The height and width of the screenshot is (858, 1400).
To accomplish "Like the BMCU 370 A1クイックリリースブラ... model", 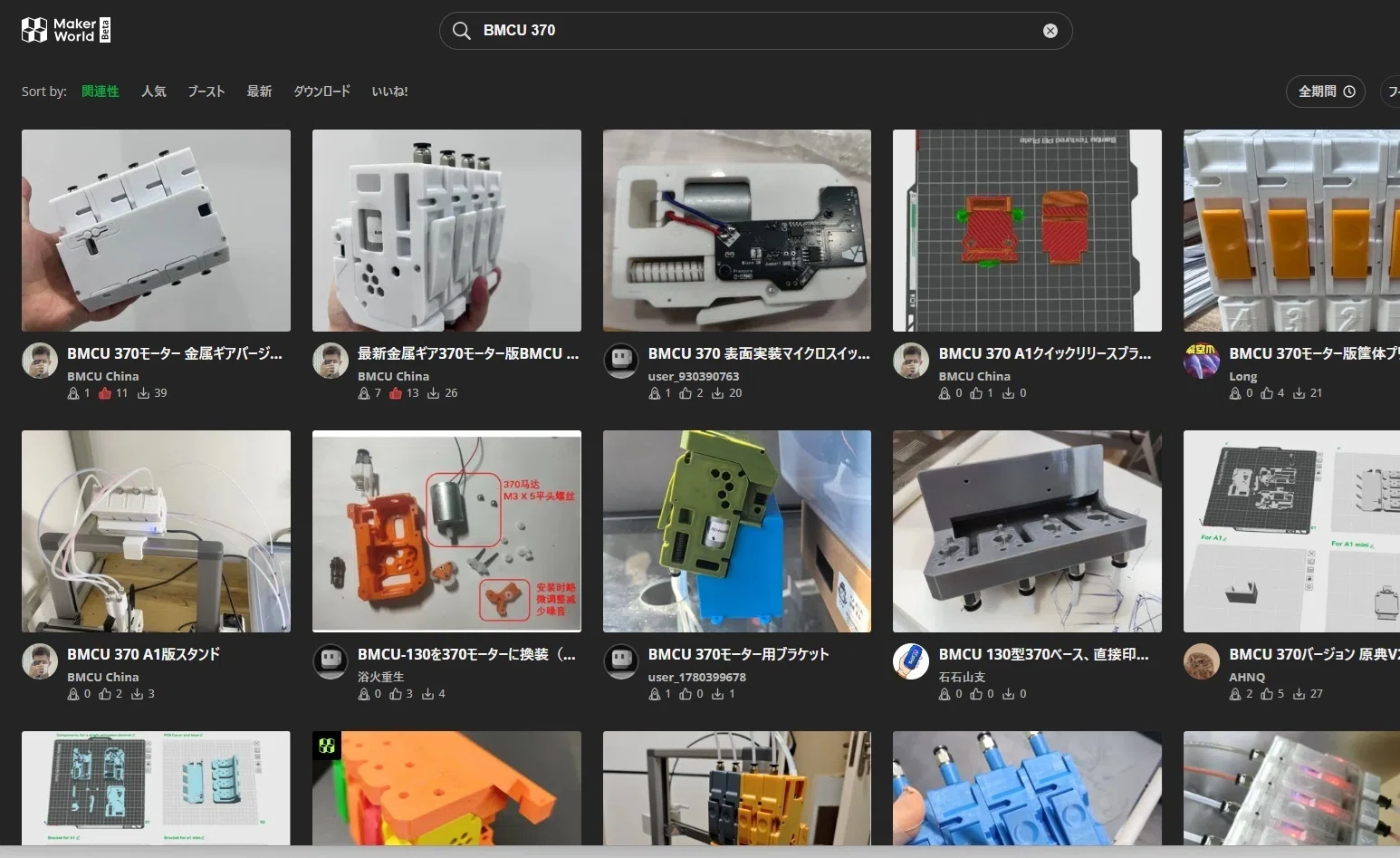I will (x=976, y=393).
